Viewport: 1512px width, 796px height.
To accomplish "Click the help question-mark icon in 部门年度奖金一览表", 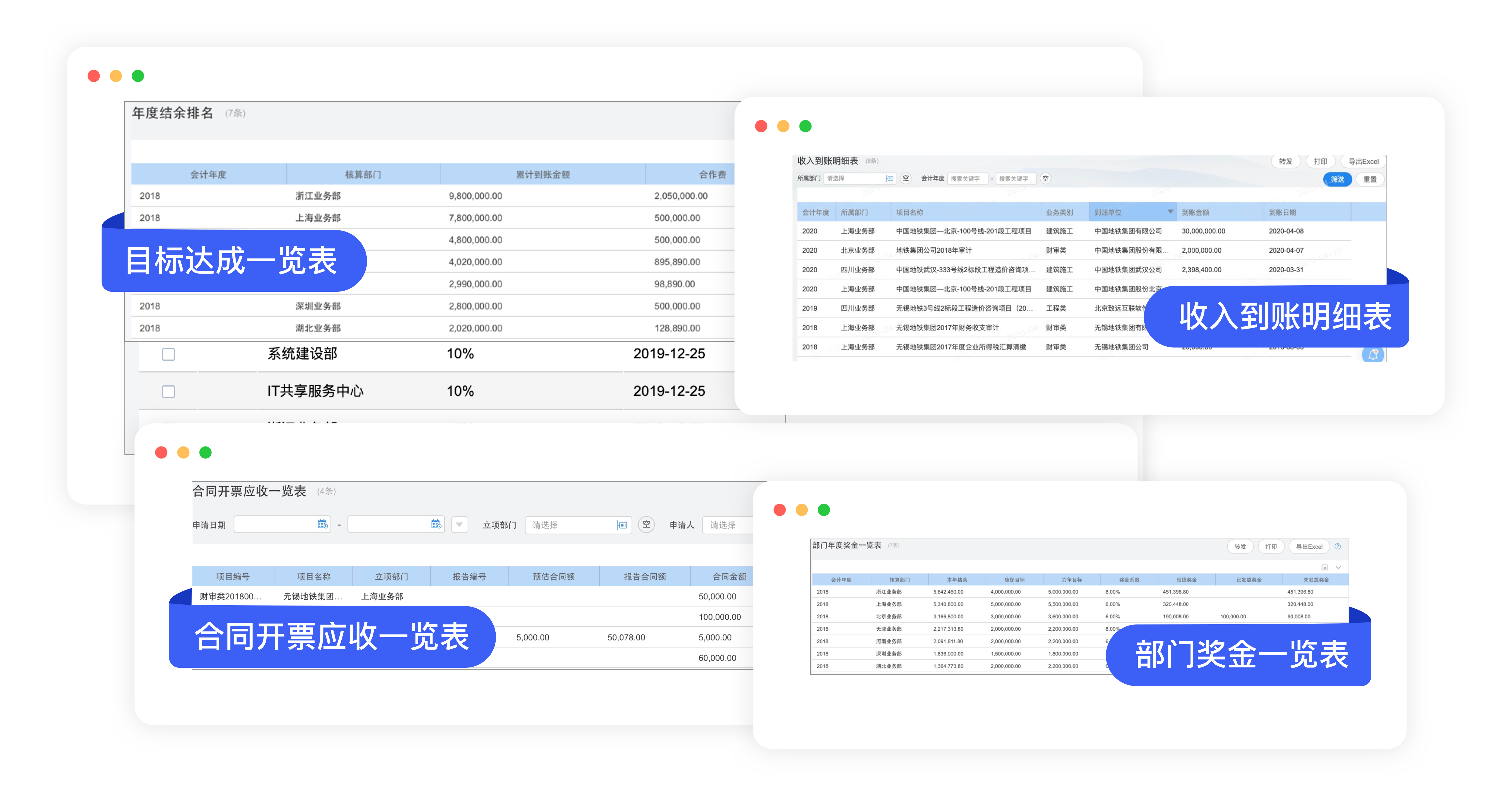I will [x=1338, y=546].
